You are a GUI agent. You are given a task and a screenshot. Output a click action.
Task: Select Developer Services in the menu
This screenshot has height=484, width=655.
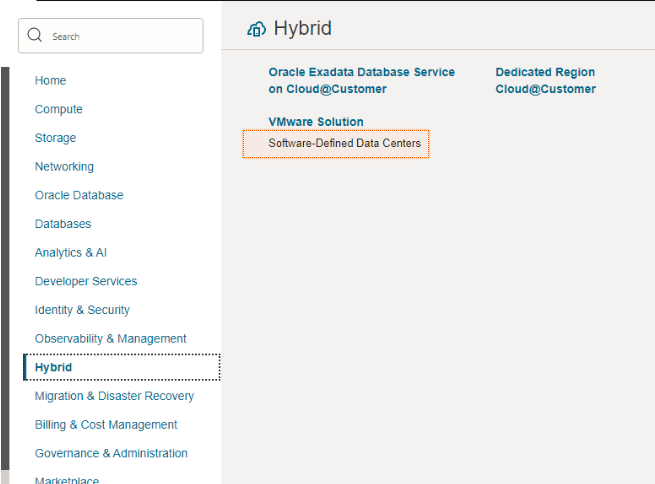coord(86,281)
